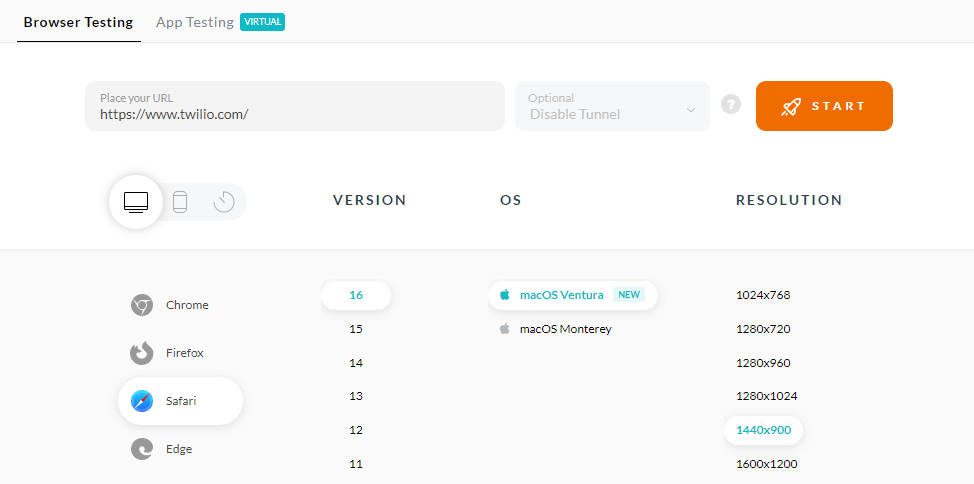This screenshot has height=484, width=974.
Task: Click the VIRTUAL badge
Action: pos(262,22)
